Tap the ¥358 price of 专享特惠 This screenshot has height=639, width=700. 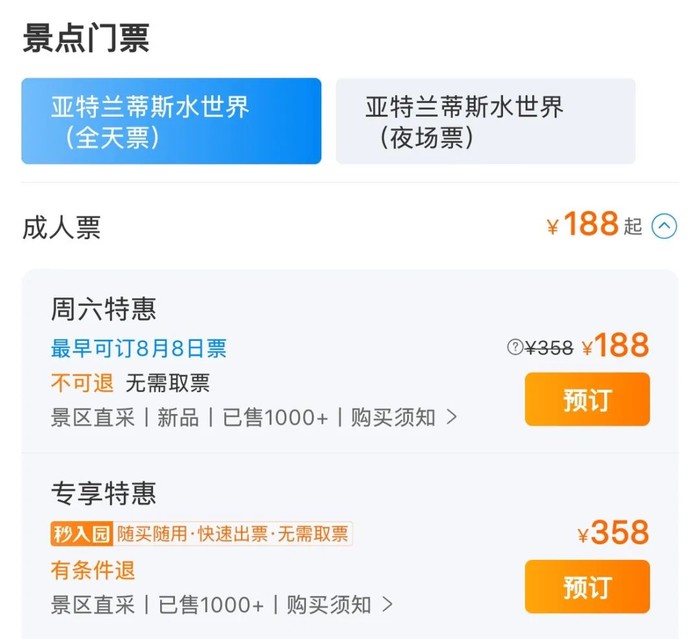click(613, 533)
